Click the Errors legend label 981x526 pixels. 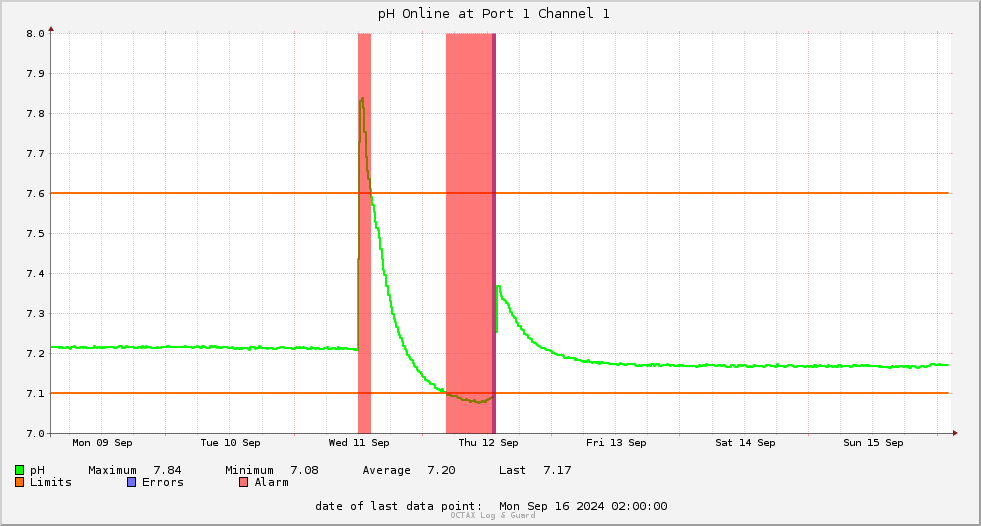pyautogui.click(x=163, y=482)
